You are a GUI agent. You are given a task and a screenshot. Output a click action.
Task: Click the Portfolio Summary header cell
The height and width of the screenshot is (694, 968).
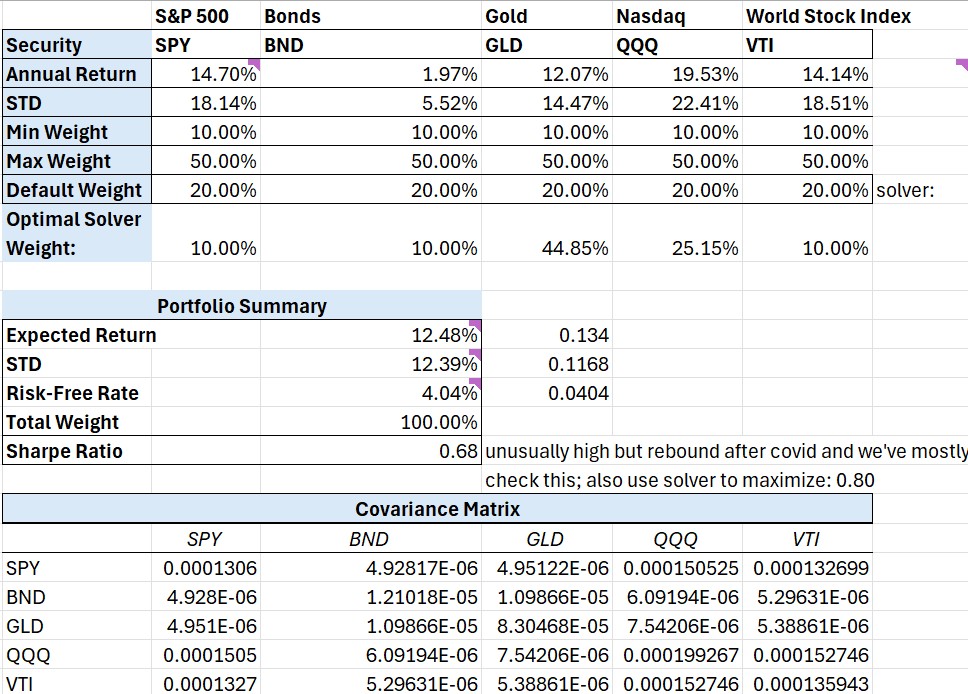click(241, 306)
